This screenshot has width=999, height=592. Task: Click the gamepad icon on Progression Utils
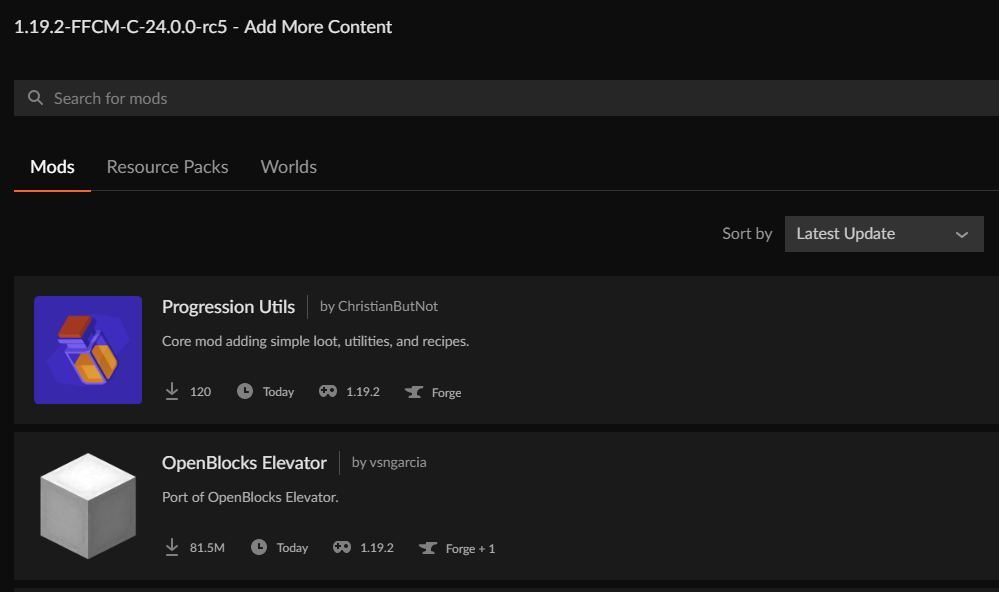click(328, 391)
